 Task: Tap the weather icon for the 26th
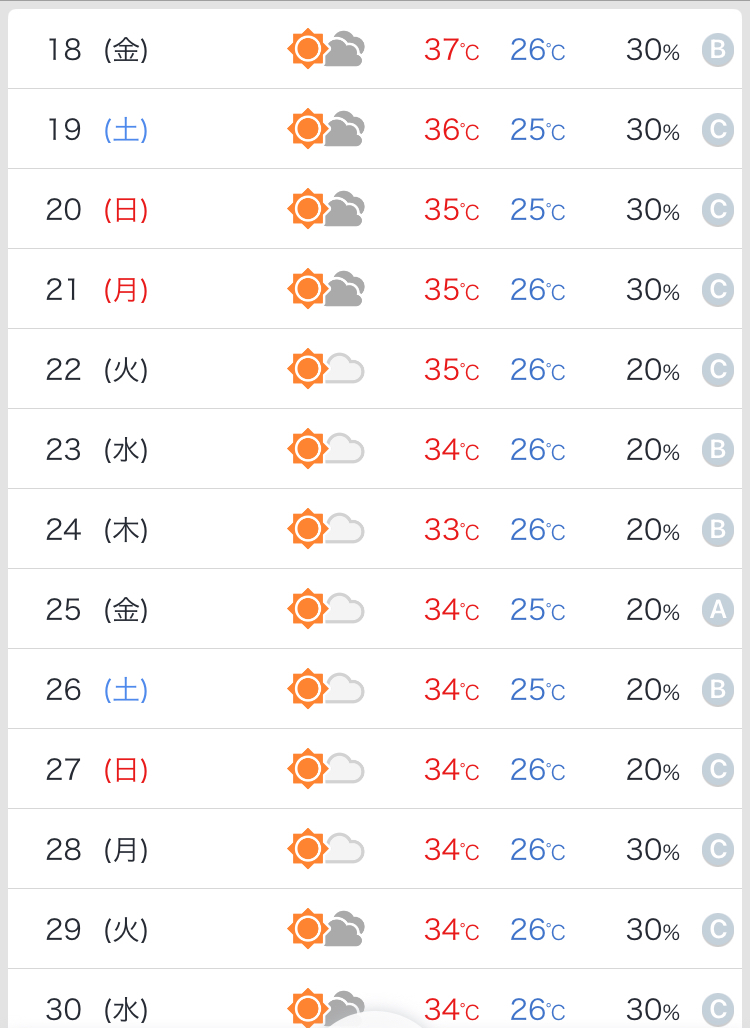point(326,689)
